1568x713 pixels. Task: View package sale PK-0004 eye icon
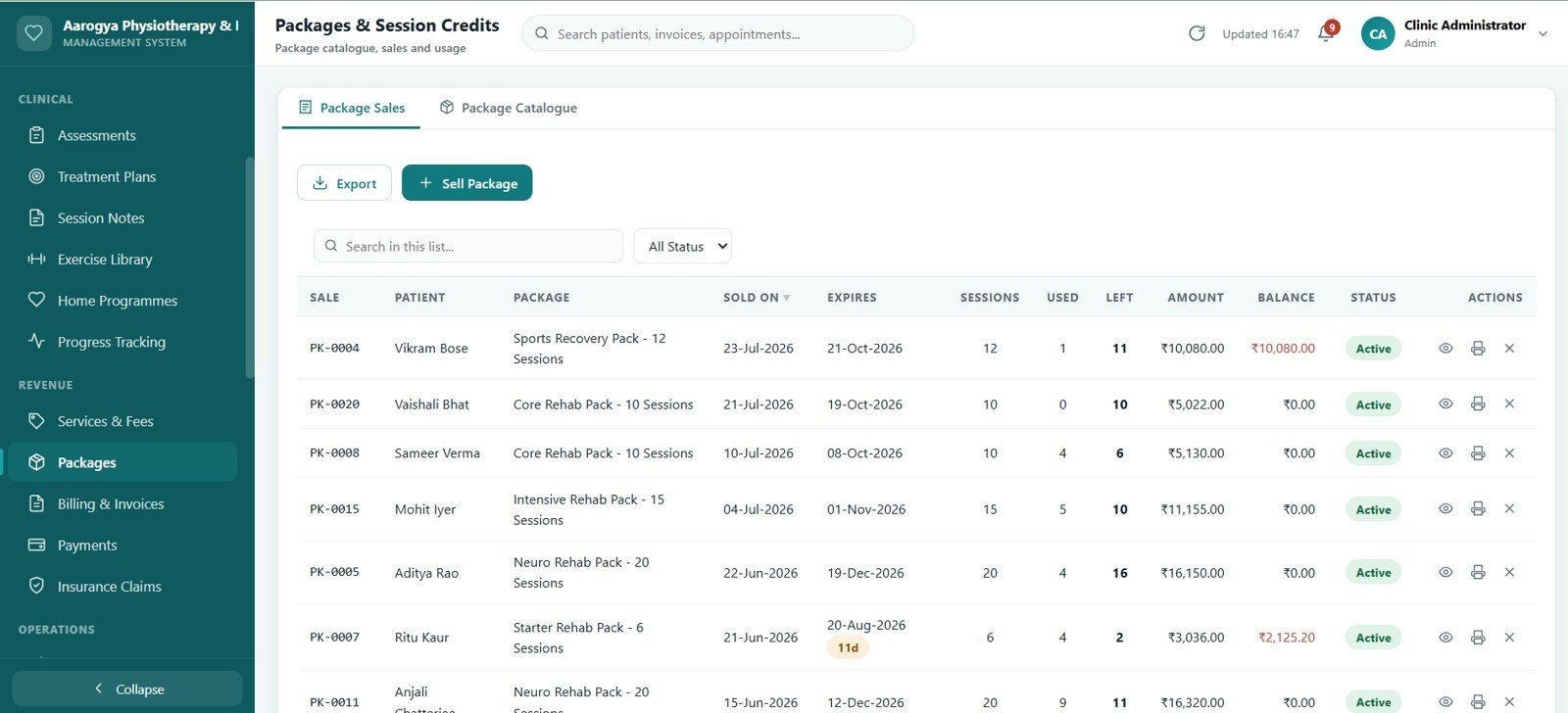[1445, 349]
